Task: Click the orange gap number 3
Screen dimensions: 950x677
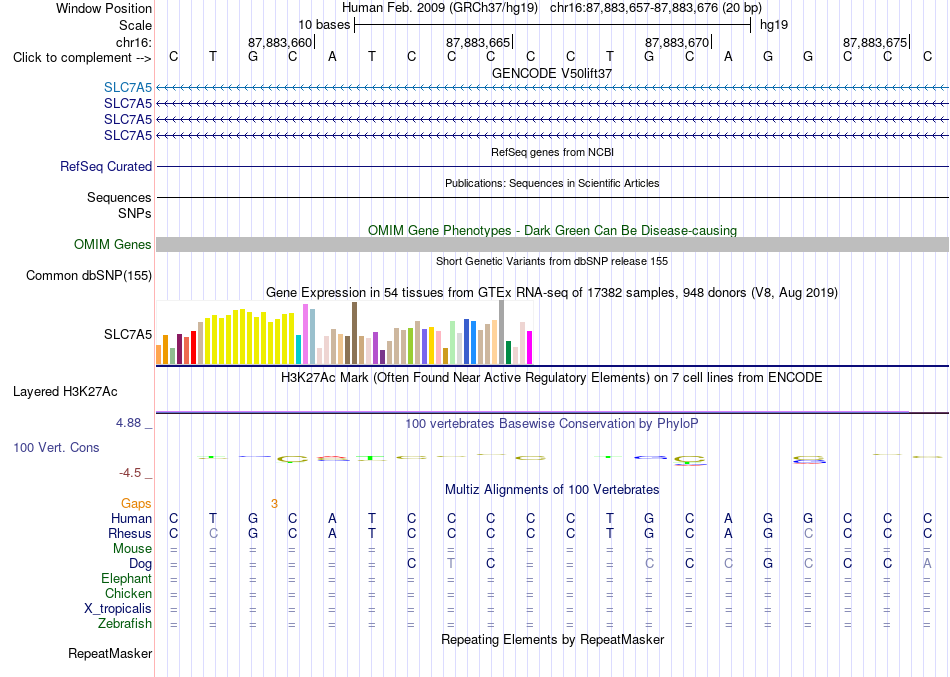Action: tap(274, 504)
